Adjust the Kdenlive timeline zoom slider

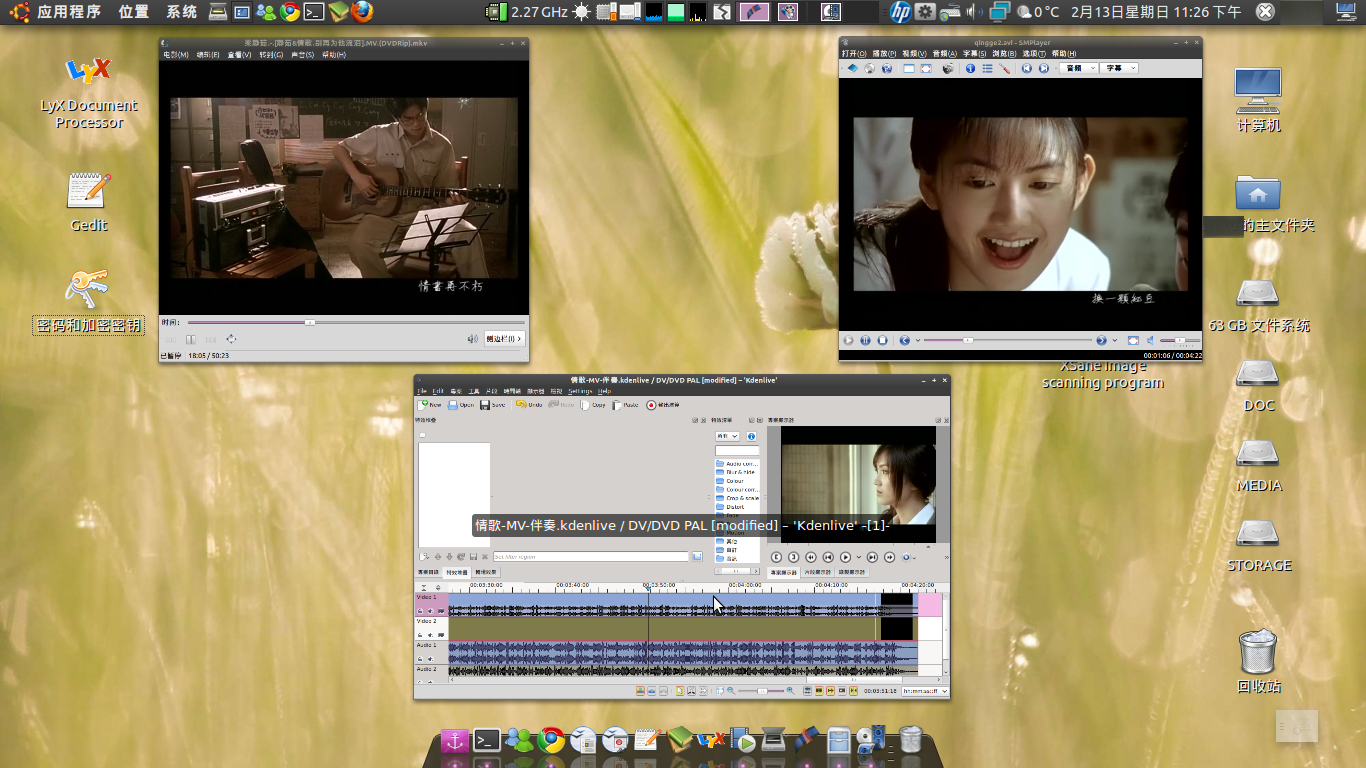point(762,691)
